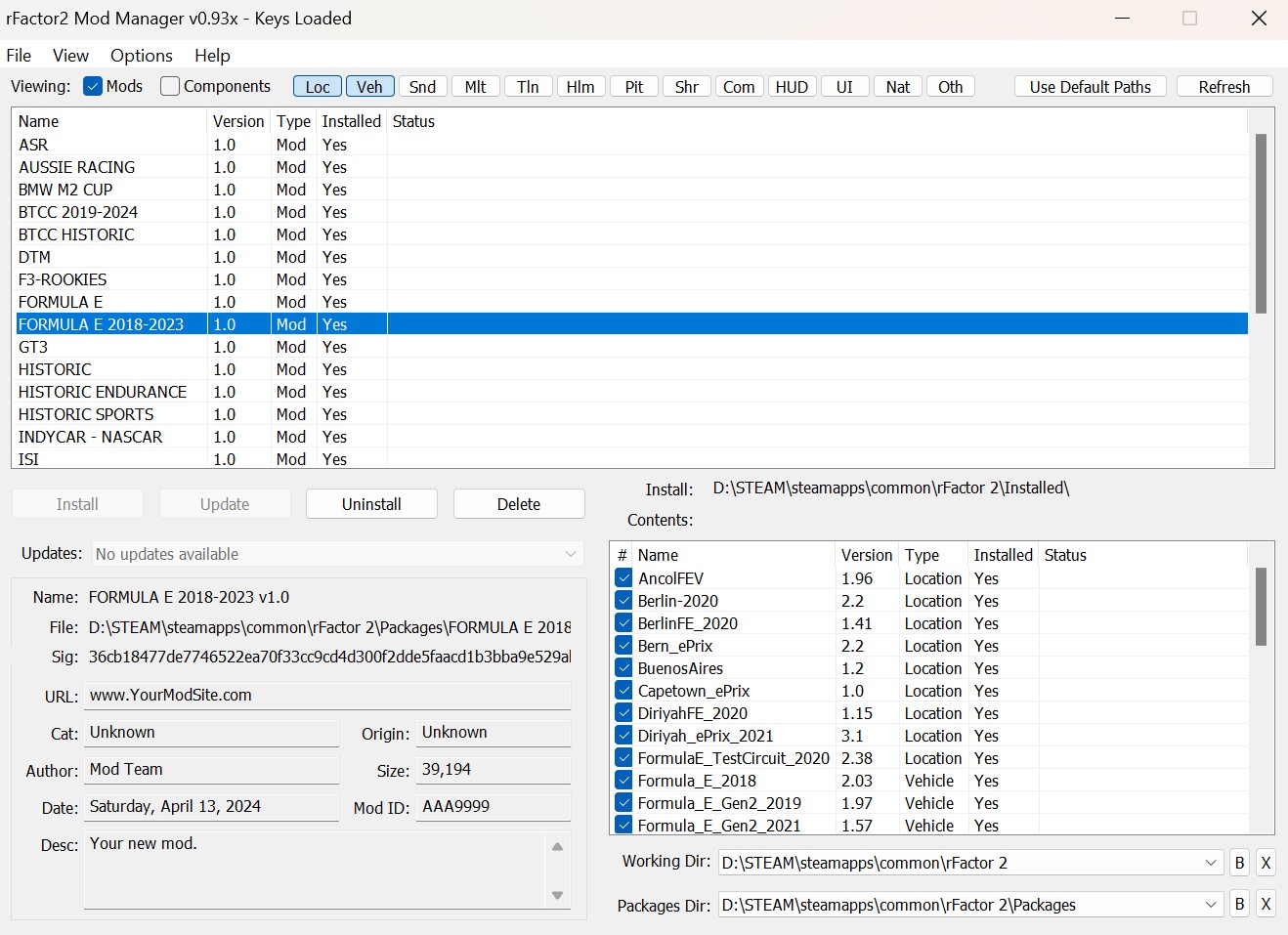Click Use Default Paths button

pyautogui.click(x=1091, y=87)
